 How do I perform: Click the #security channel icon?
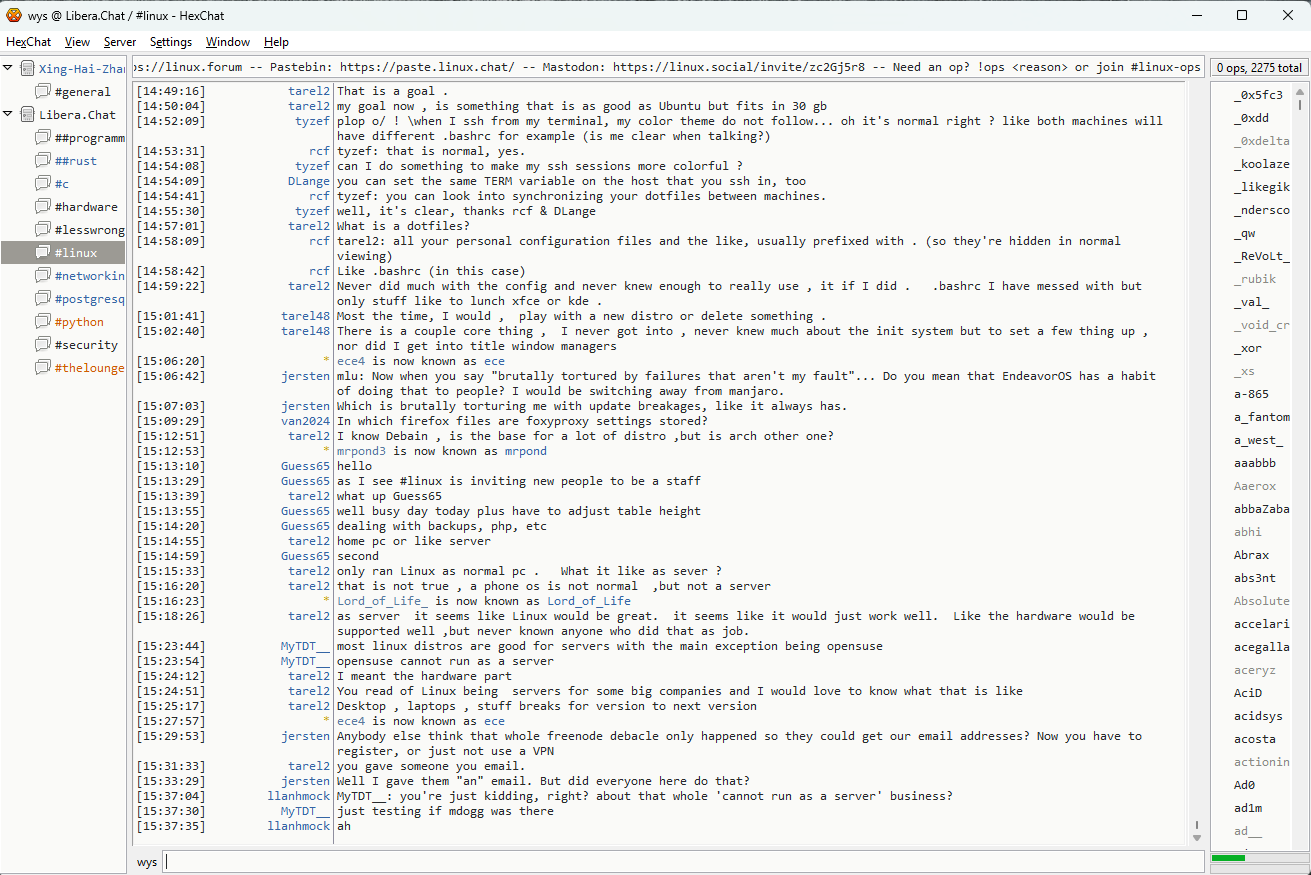click(43, 345)
